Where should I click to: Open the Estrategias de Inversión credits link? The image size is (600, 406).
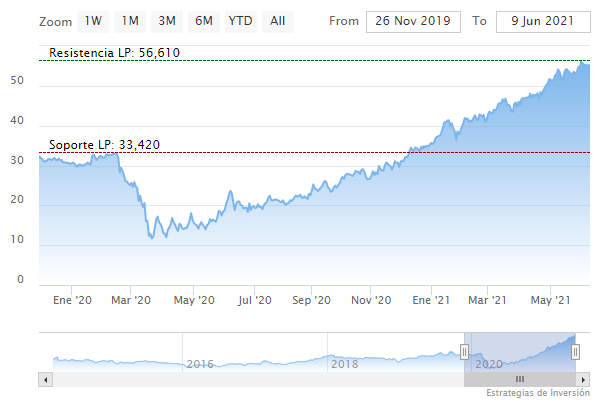[x=539, y=396]
